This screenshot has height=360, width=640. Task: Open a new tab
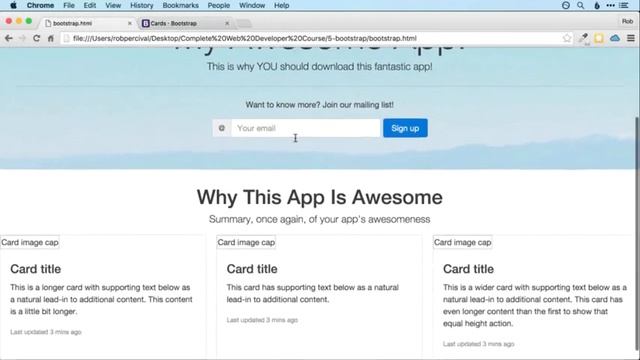click(244, 24)
